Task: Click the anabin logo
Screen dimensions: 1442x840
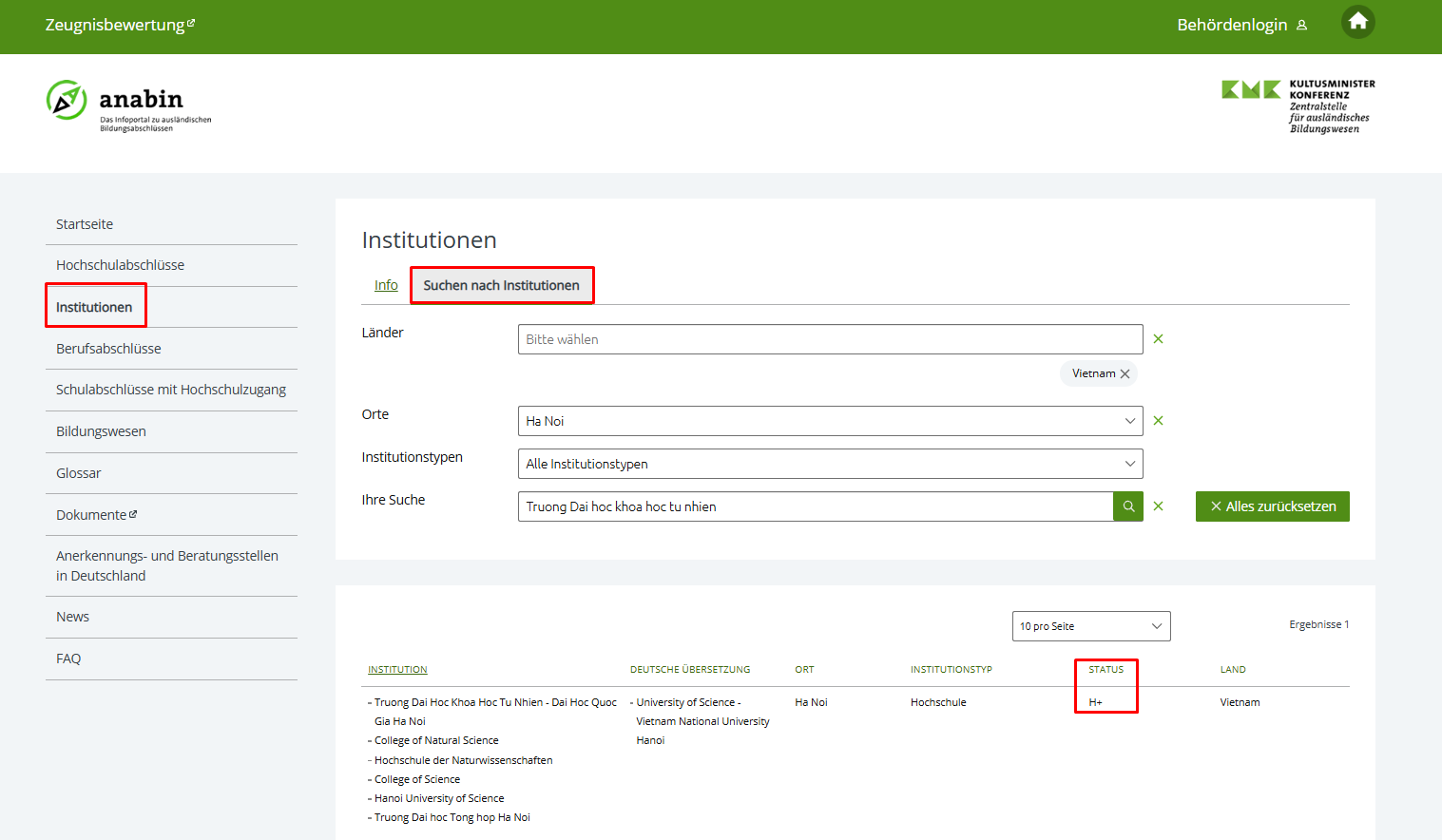Action: coord(129,105)
